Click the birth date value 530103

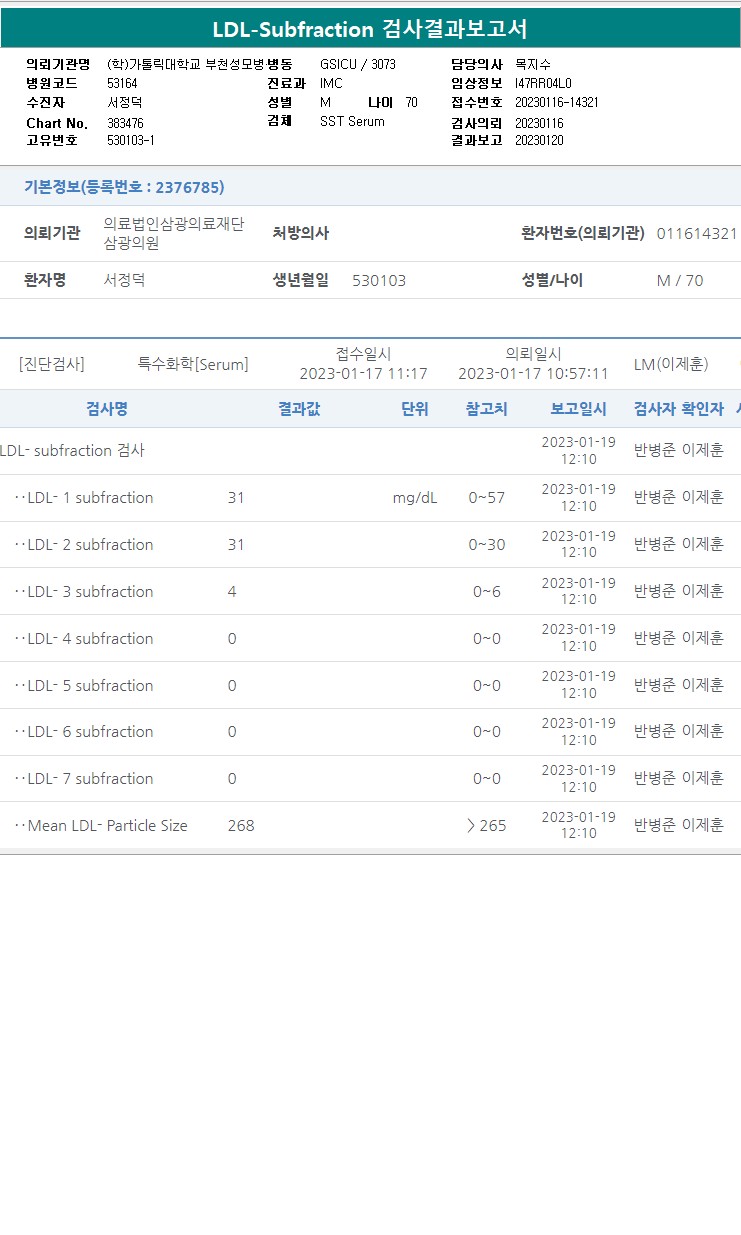click(380, 281)
